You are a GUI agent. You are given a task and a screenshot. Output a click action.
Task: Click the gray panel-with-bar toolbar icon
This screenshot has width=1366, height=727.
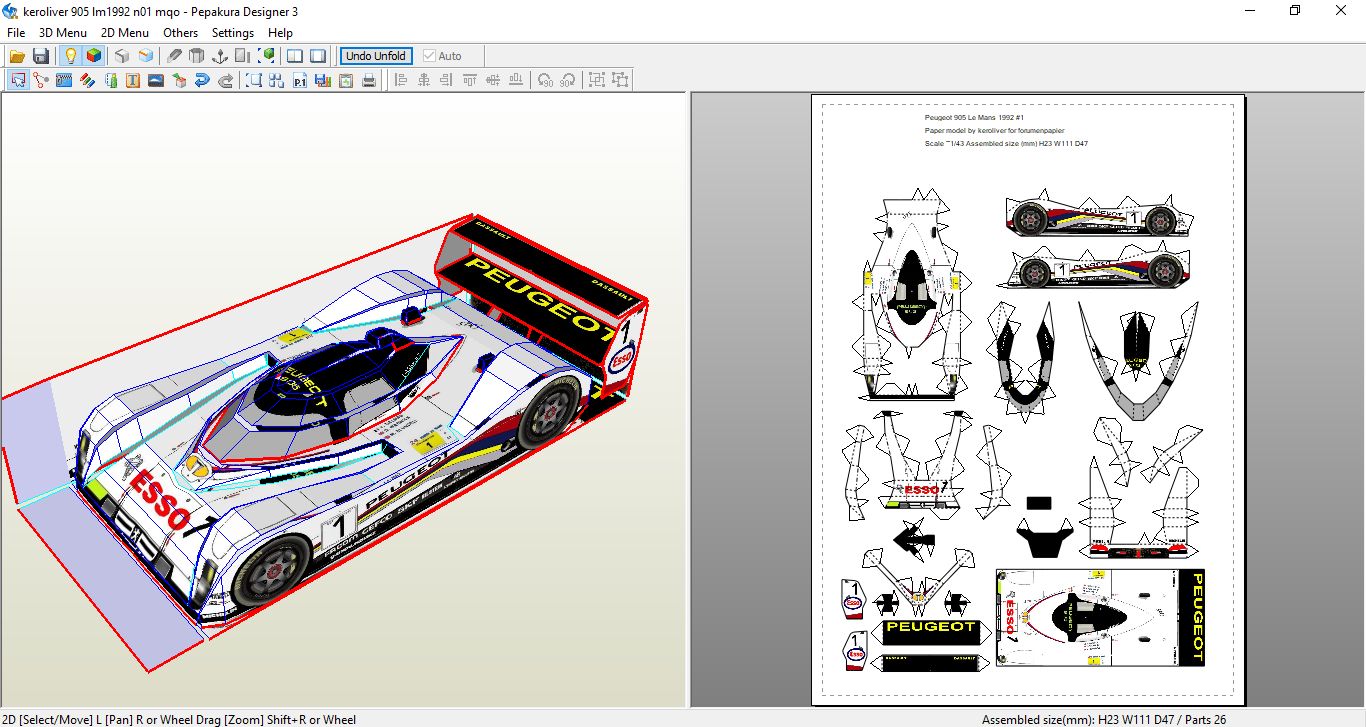(243, 56)
